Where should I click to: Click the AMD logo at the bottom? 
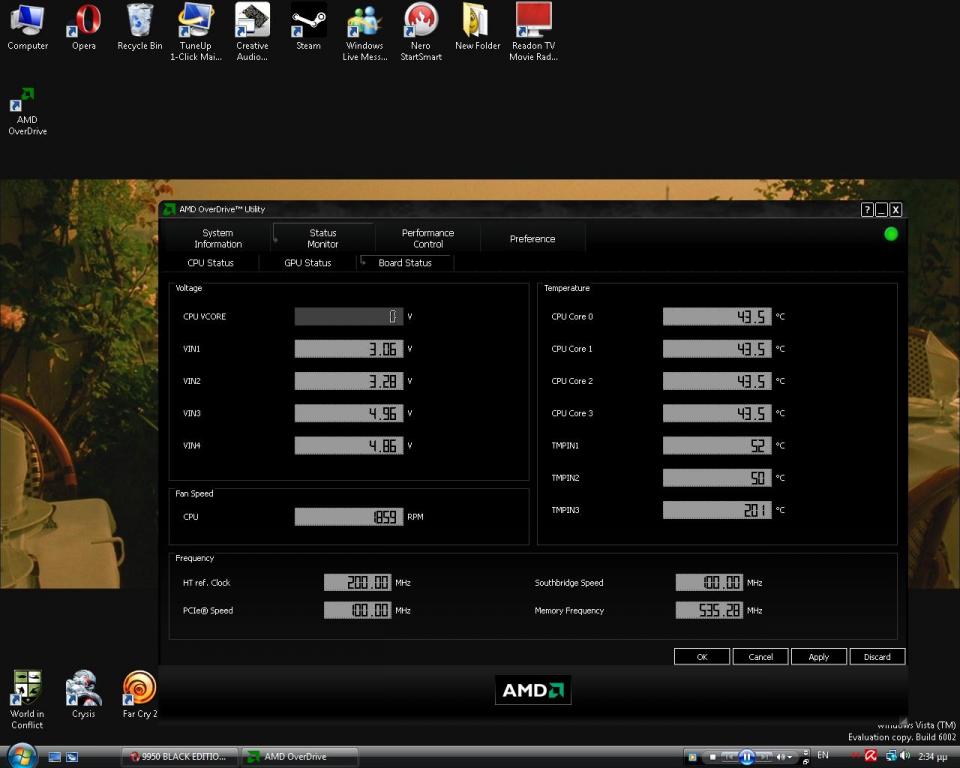[x=533, y=690]
